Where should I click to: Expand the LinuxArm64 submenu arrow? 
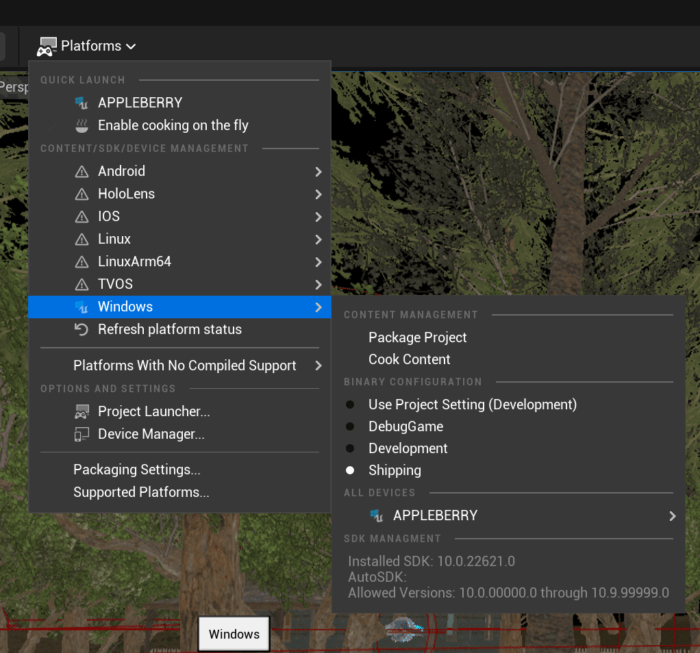pyautogui.click(x=318, y=262)
